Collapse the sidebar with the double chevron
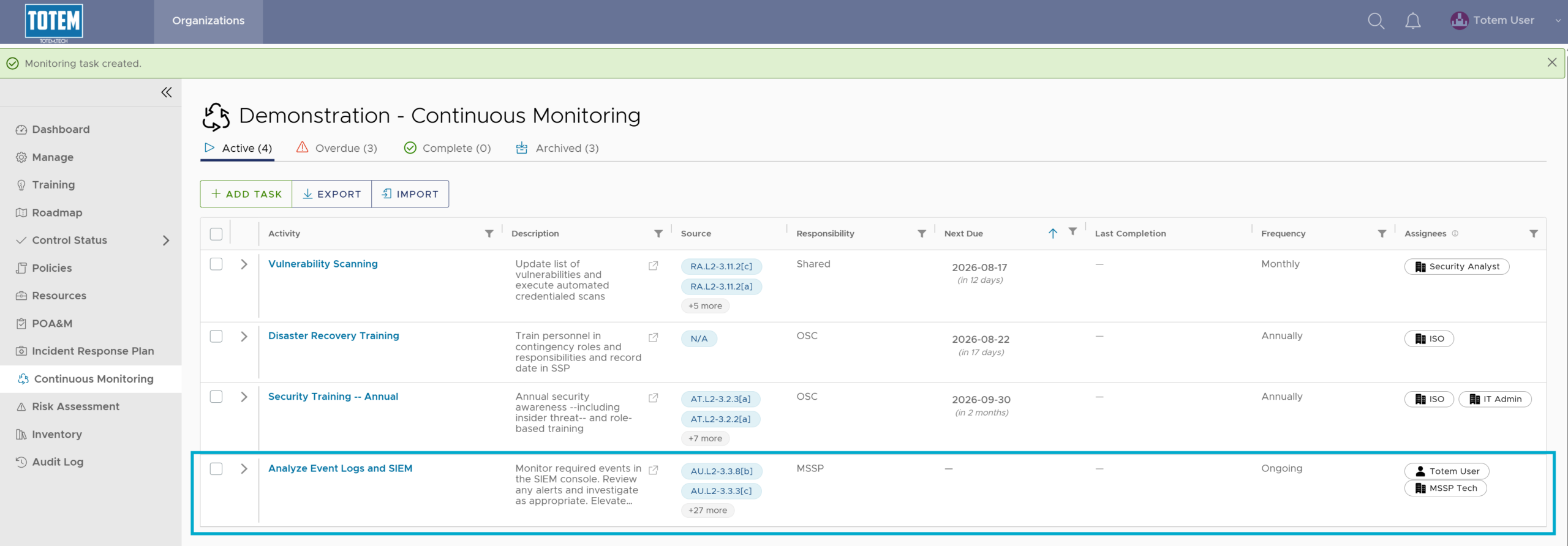The width and height of the screenshot is (1568, 546). point(167,92)
